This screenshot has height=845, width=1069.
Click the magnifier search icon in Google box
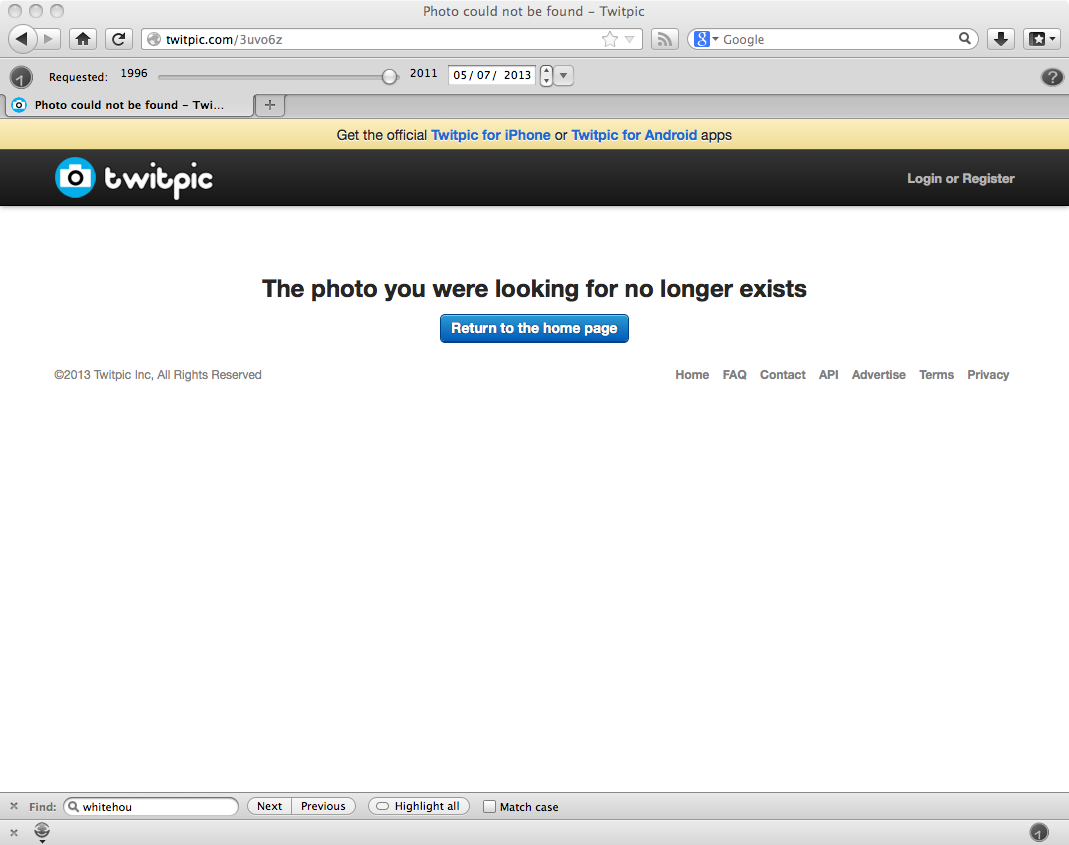(965, 39)
